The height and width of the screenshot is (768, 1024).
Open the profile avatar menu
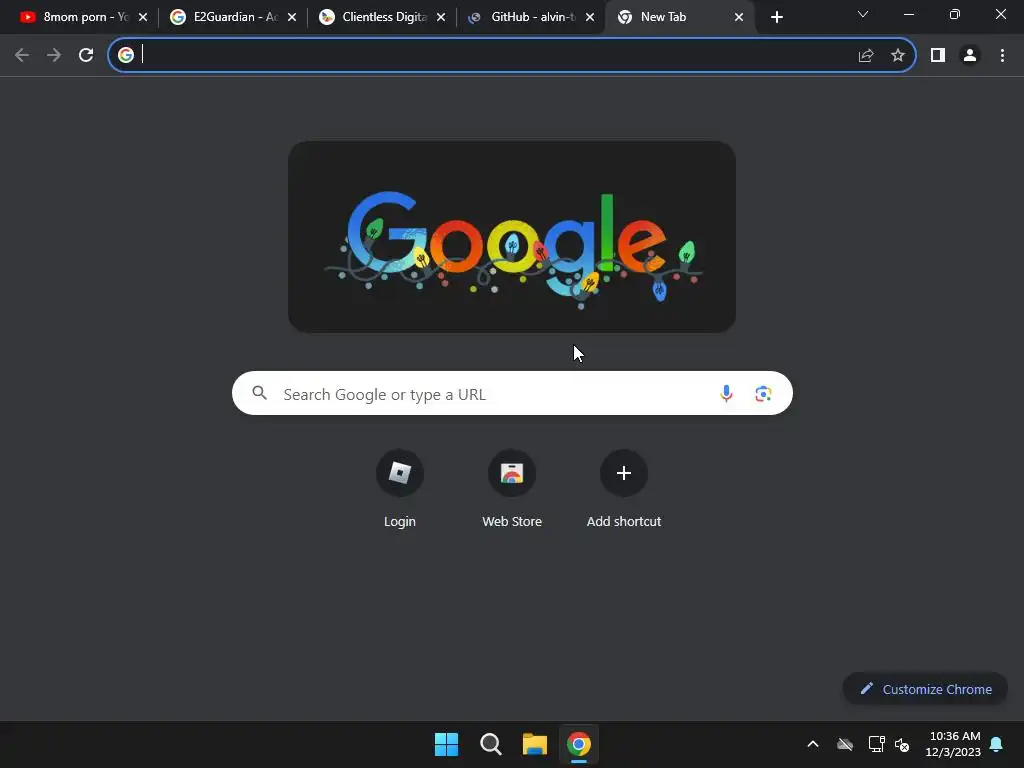click(970, 56)
